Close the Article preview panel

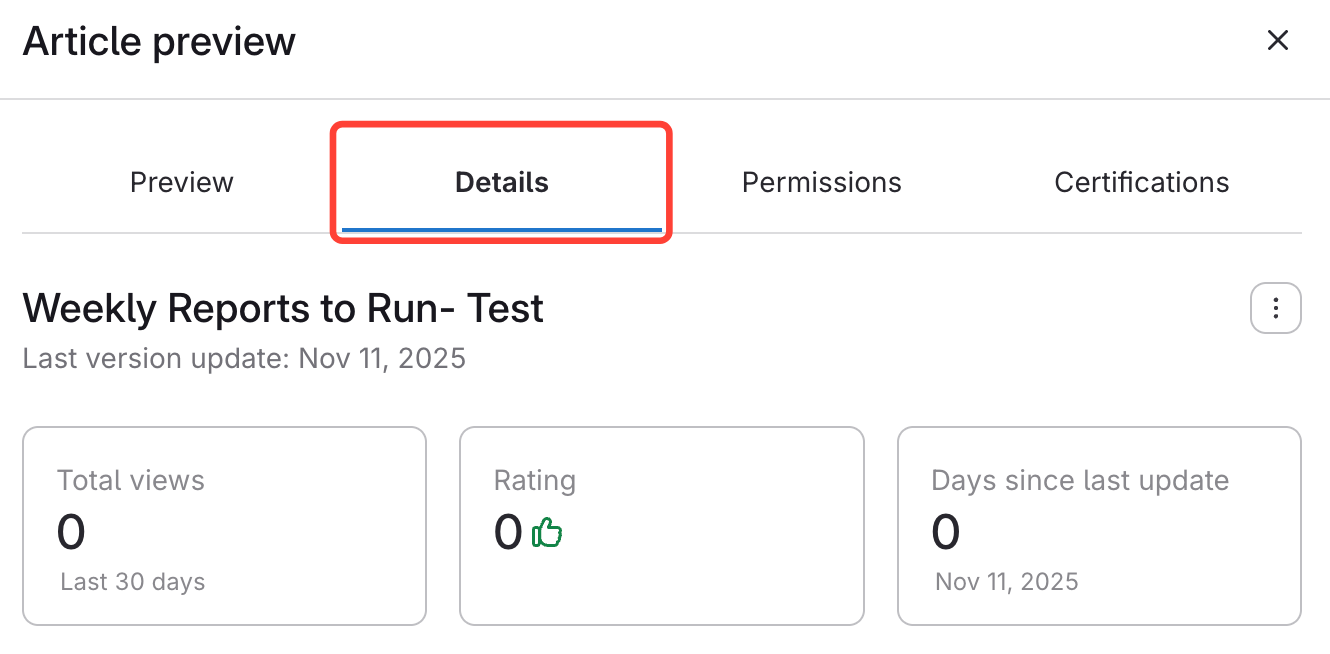(x=1277, y=41)
